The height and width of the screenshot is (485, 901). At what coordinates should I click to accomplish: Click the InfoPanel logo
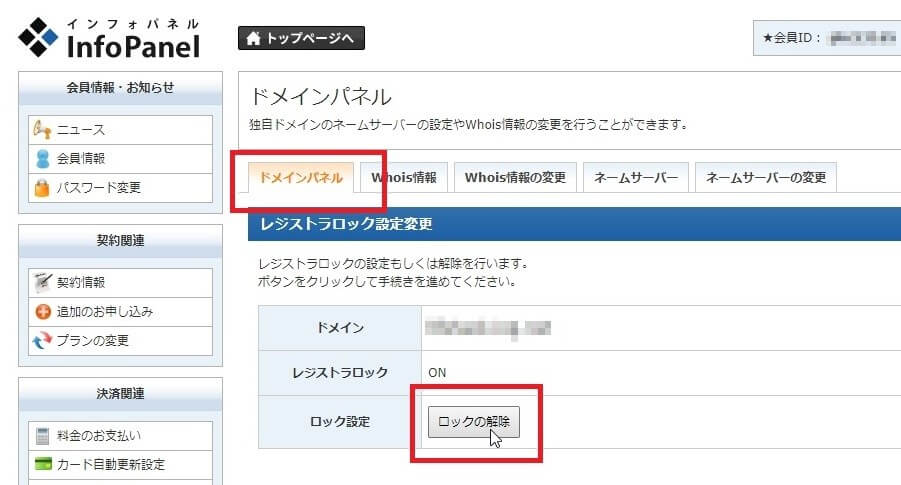(108, 37)
